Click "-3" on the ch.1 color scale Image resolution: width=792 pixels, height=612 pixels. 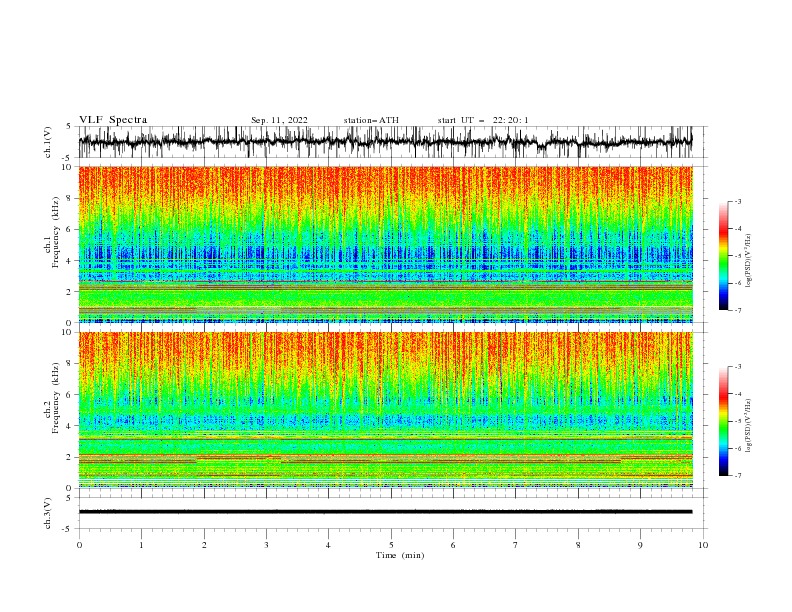coord(738,201)
